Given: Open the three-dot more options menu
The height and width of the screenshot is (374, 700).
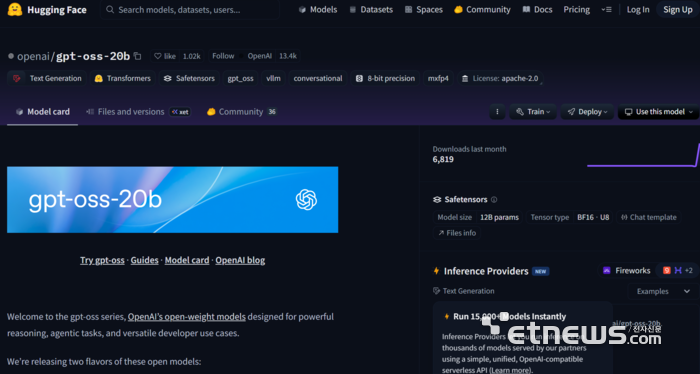Looking at the screenshot, I should [x=497, y=112].
